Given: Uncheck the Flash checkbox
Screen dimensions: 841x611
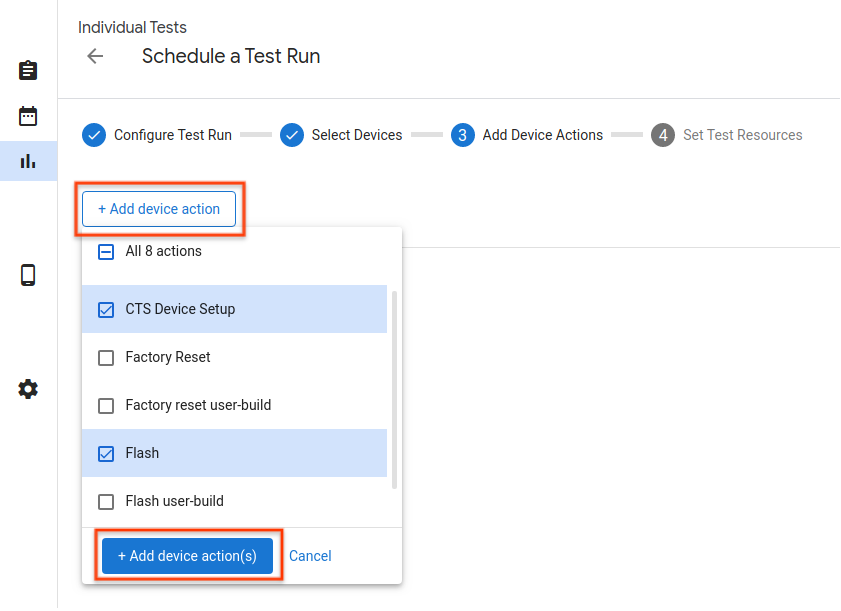Looking at the screenshot, I should coord(106,453).
